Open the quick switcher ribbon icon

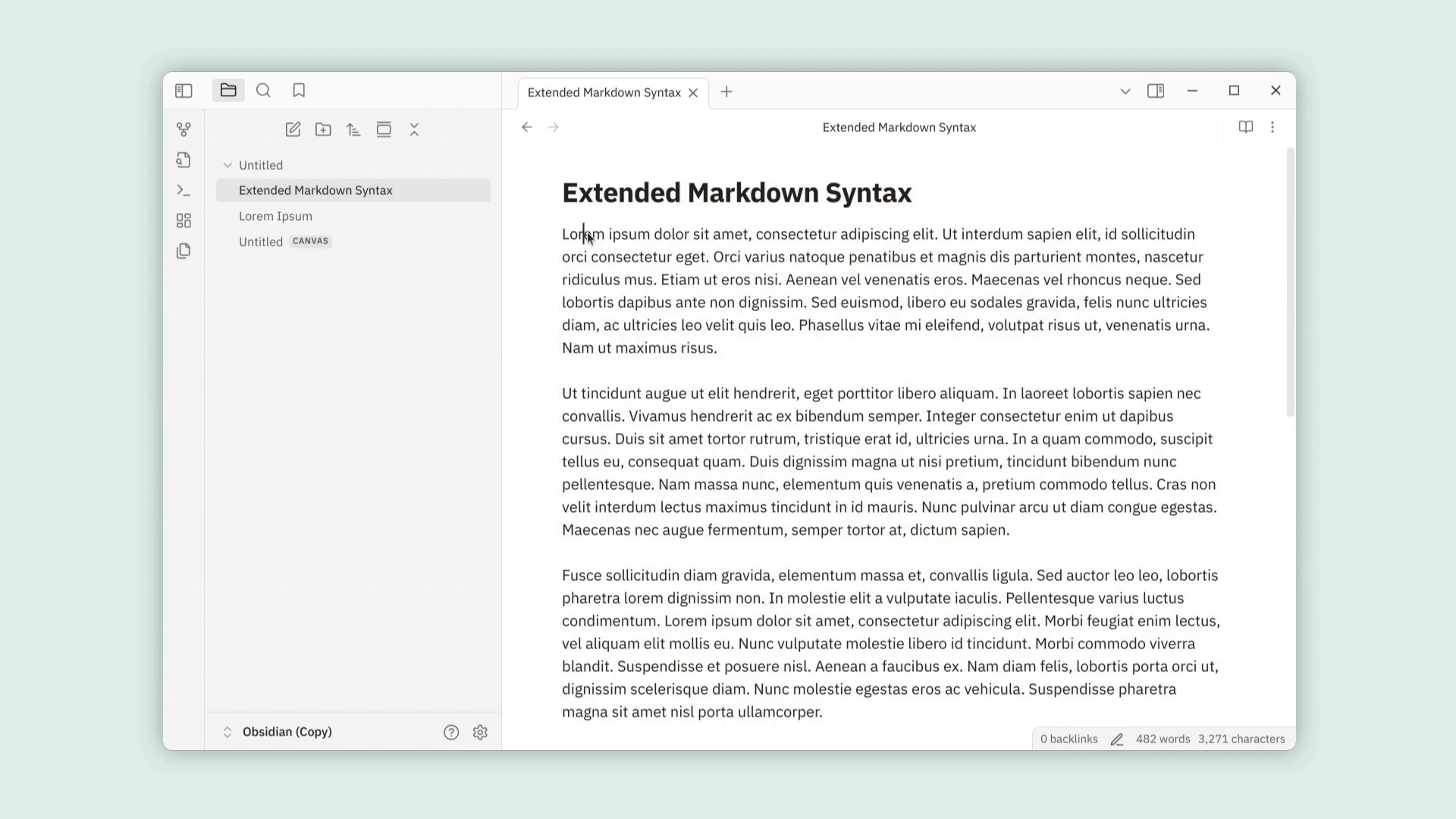coord(184,160)
